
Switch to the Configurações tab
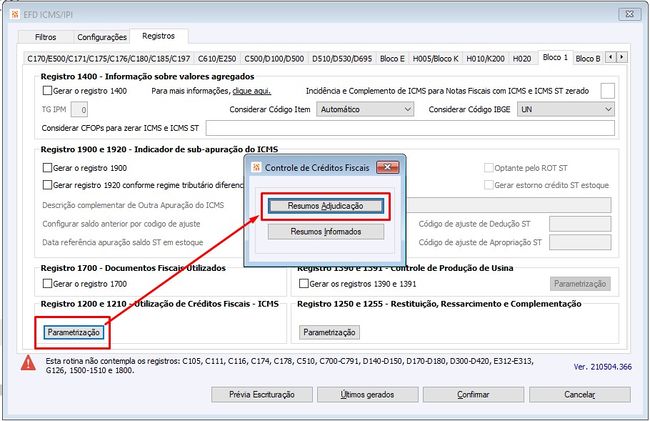[x=102, y=37]
